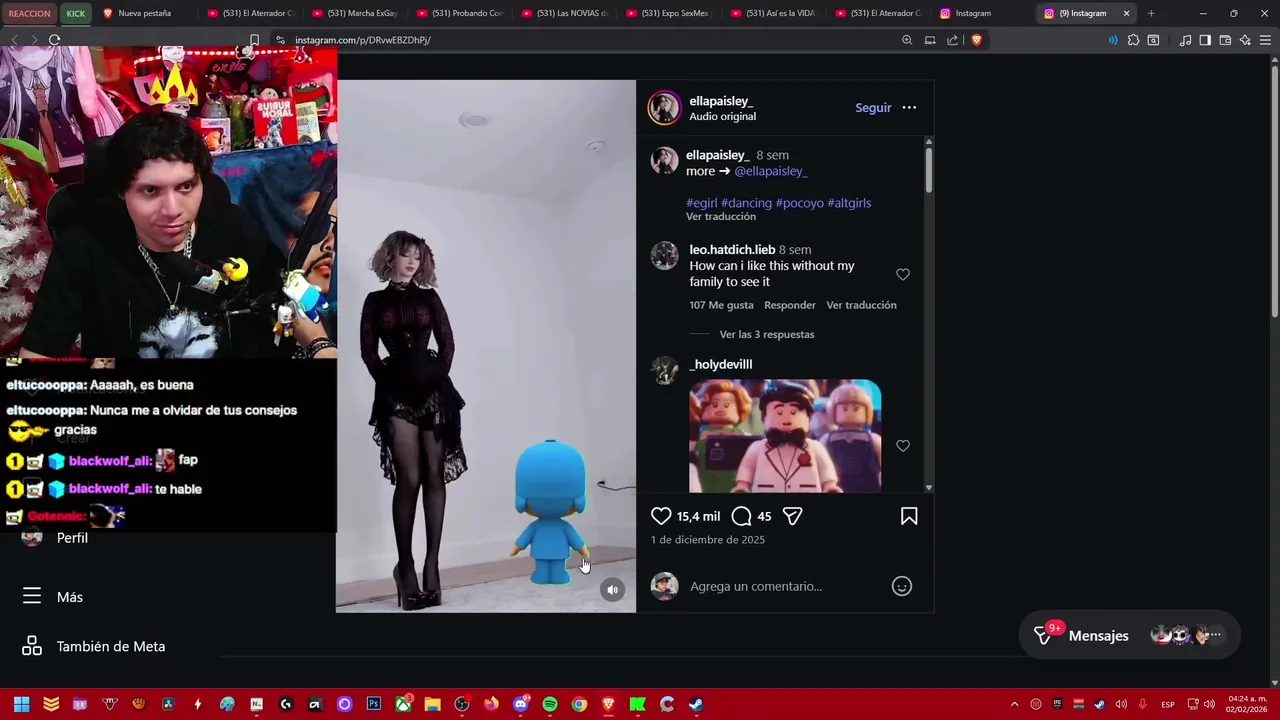1280x720 pixels.
Task: Open Perfil in Instagram sidebar
Action: pos(55,538)
